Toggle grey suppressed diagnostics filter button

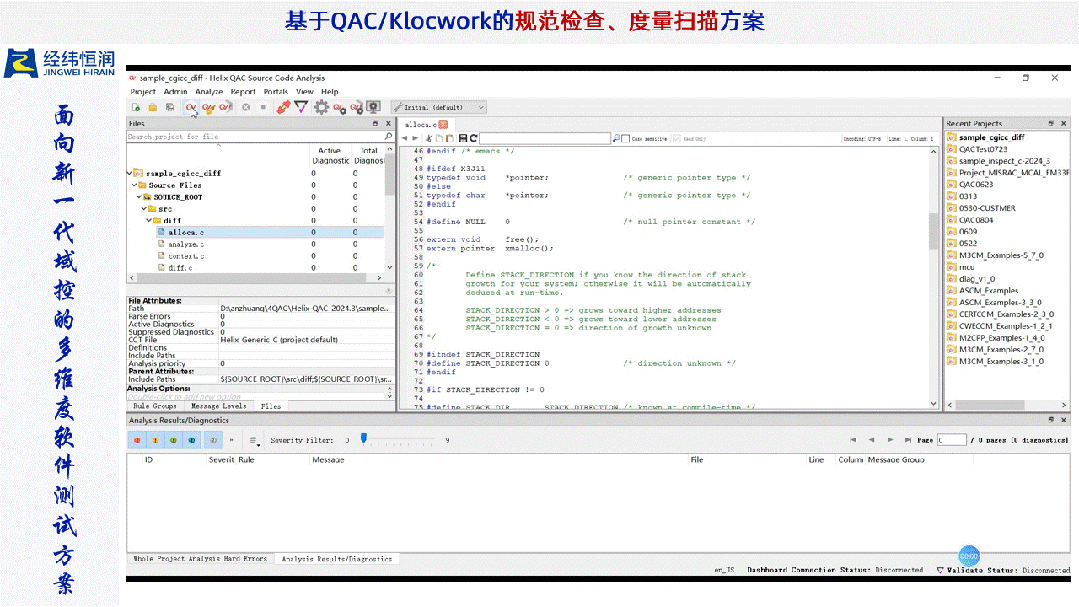pyautogui.click(x=213, y=440)
